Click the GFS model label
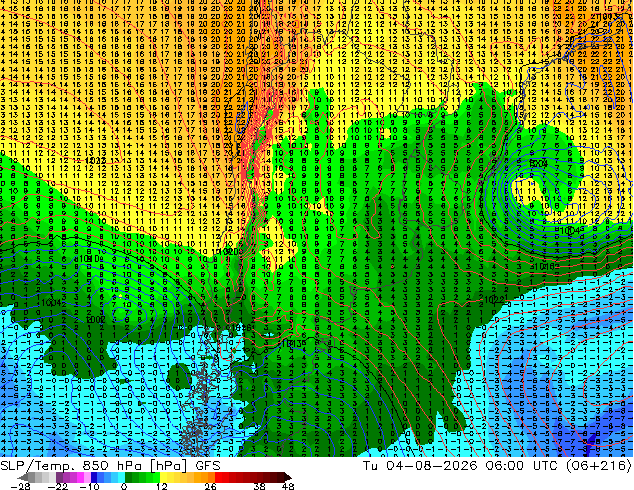The width and height of the screenshot is (634, 490). [x=208, y=466]
